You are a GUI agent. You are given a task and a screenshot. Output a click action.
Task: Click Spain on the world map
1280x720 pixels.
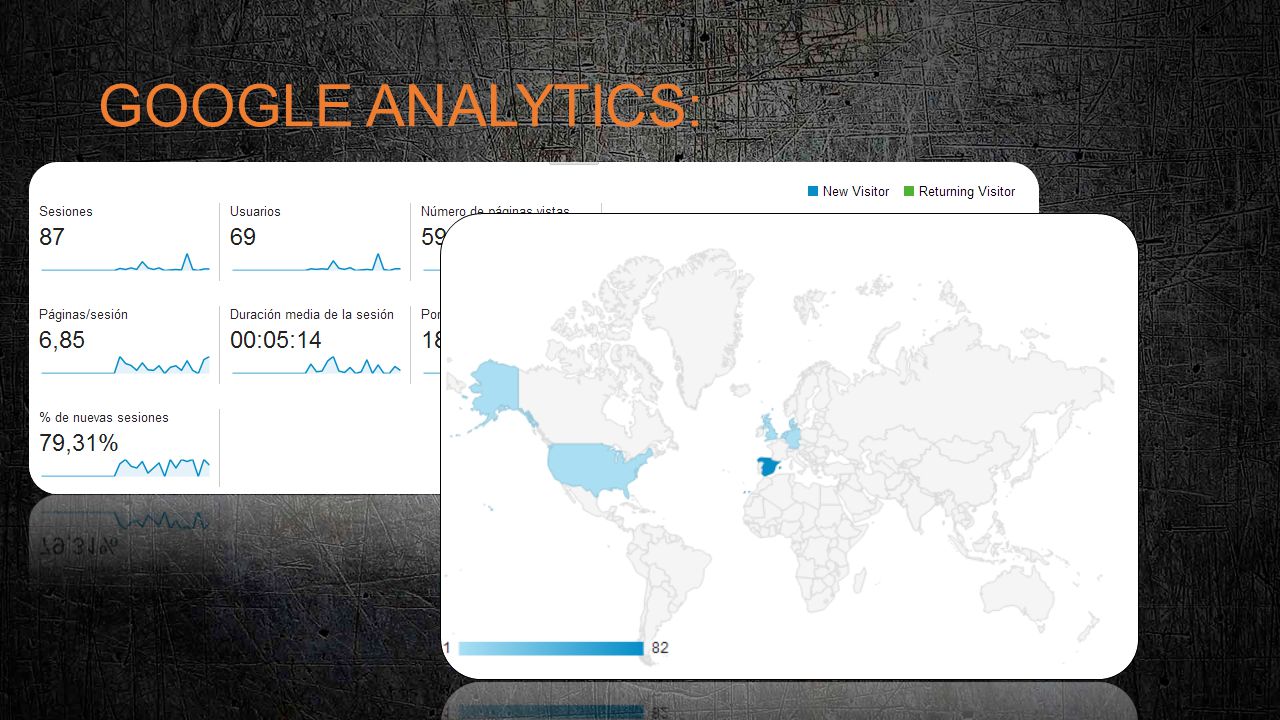(767, 469)
